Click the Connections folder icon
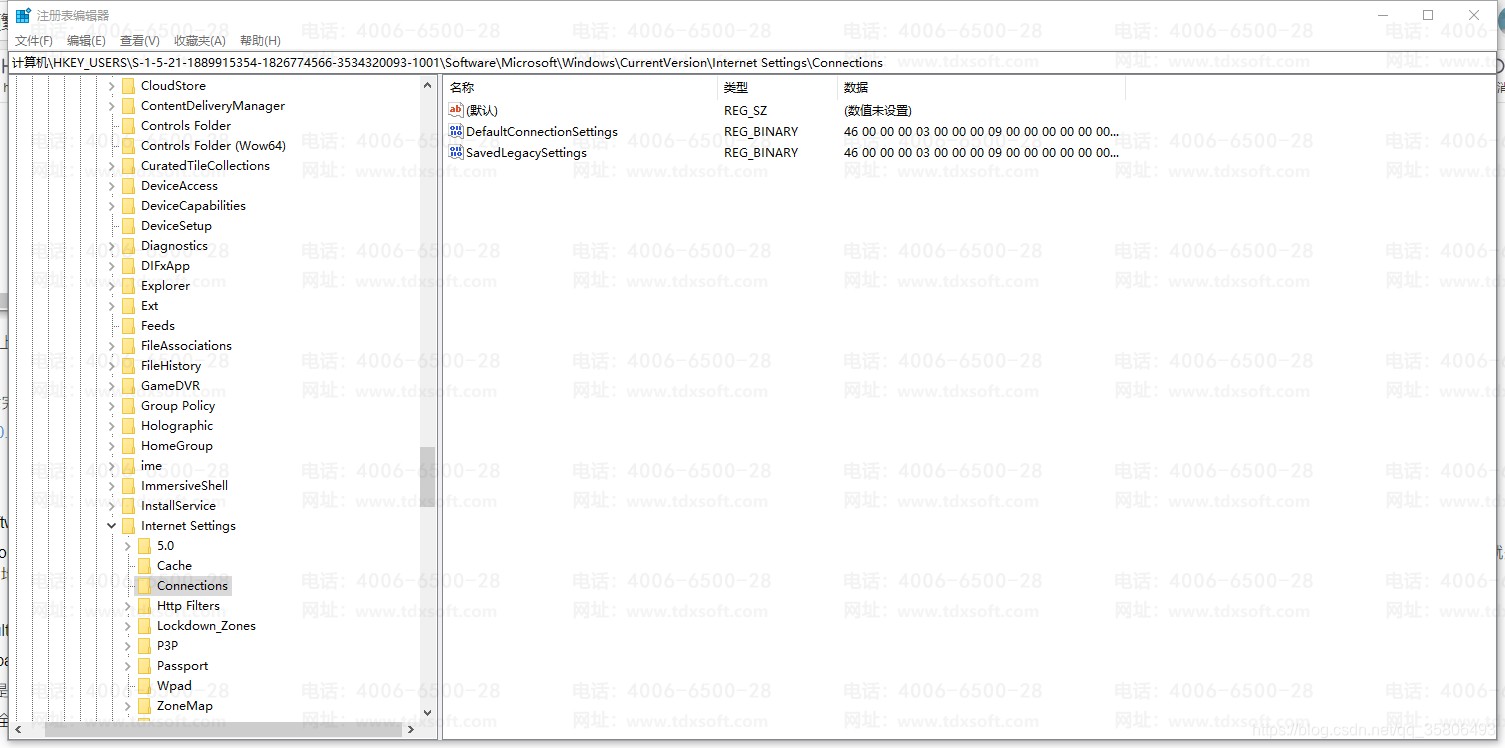 [x=144, y=586]
